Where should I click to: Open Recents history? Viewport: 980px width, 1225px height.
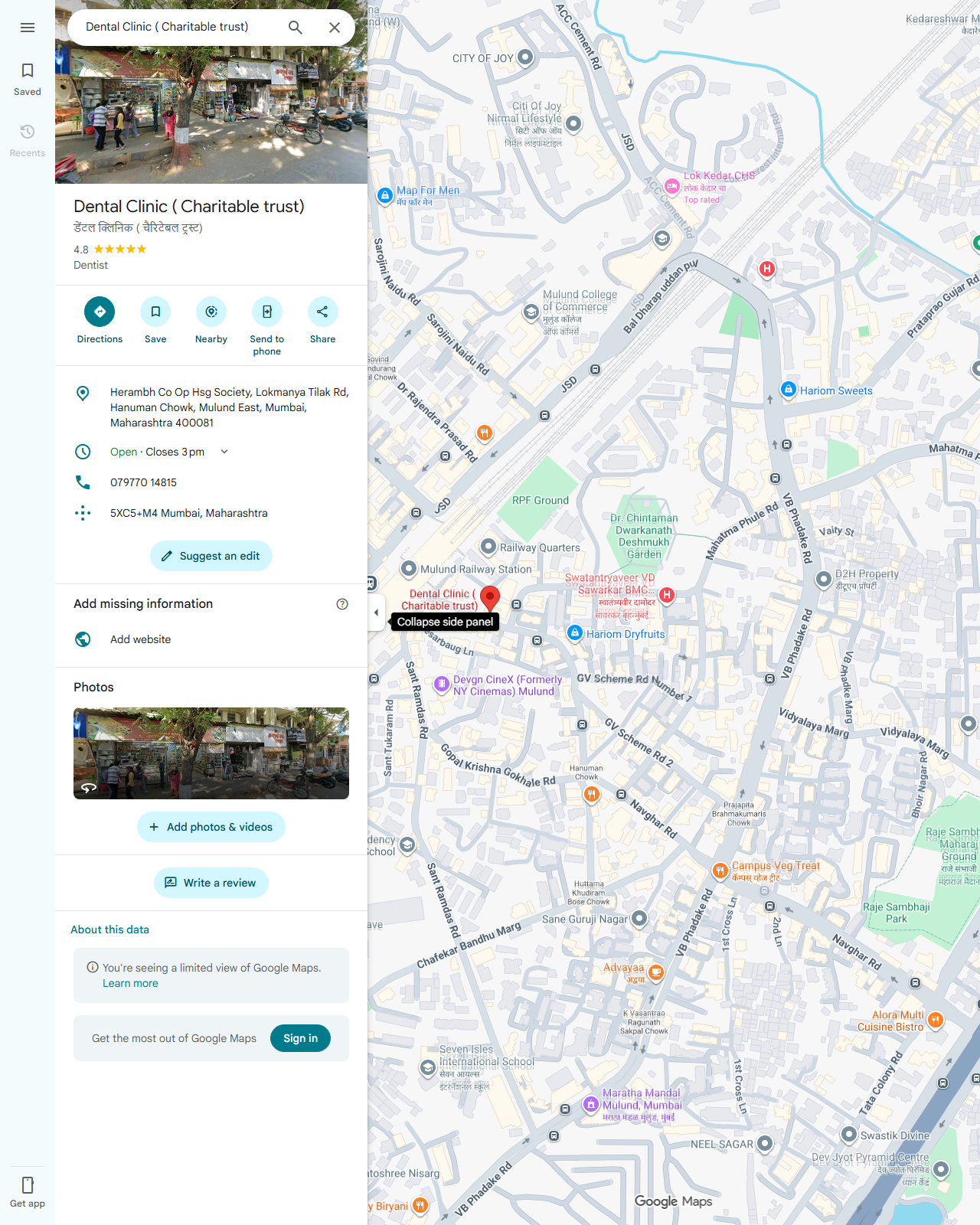[28, 140]
